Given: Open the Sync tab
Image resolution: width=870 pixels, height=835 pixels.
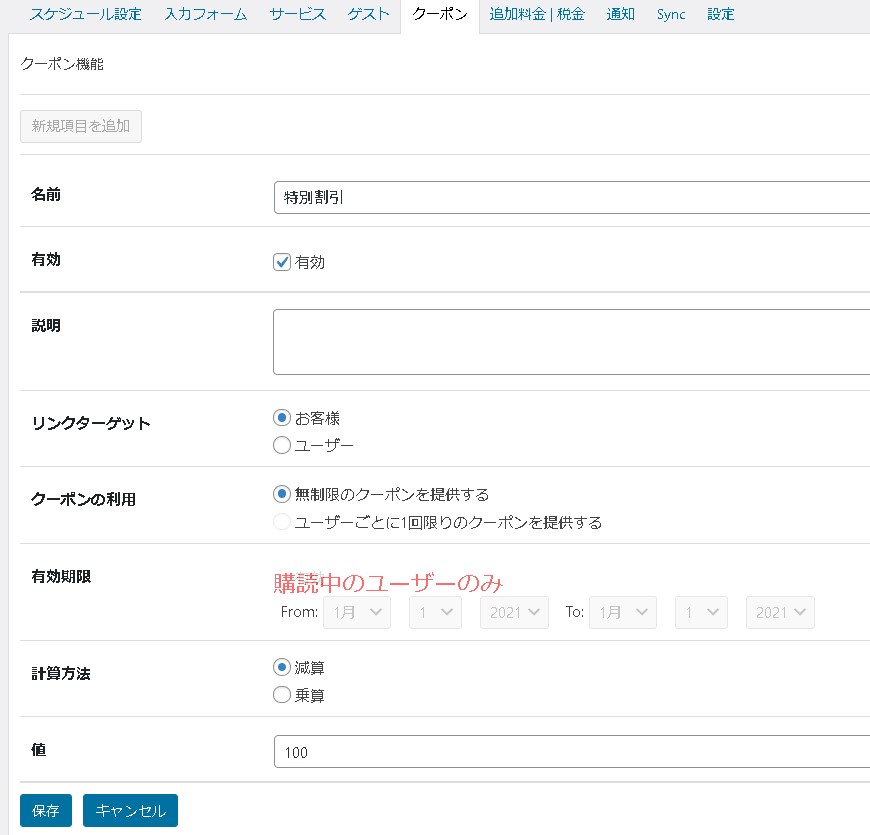Looking at the screenshot, I should (x=671, y=15).
